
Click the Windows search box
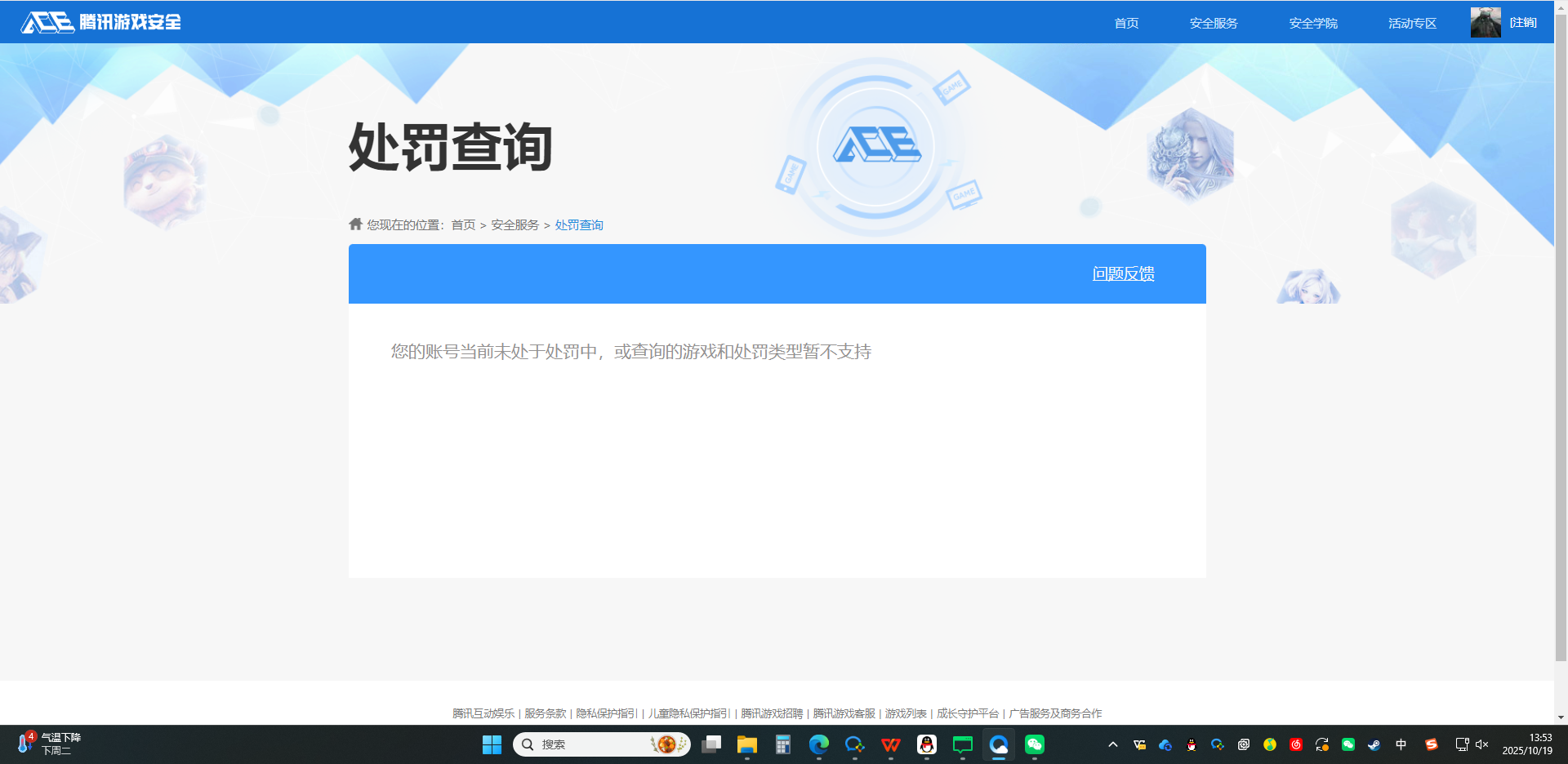pyautogui.click(x=602, y=744)
